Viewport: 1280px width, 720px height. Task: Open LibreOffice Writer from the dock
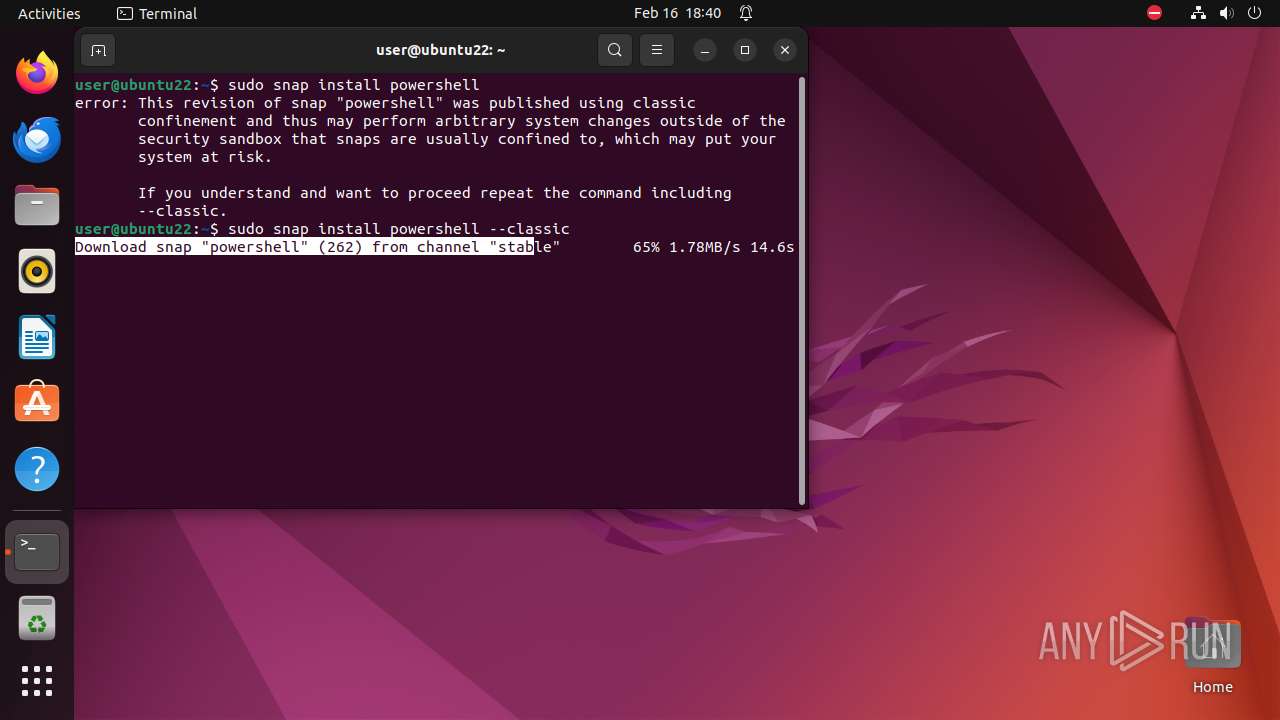point(37,337)
